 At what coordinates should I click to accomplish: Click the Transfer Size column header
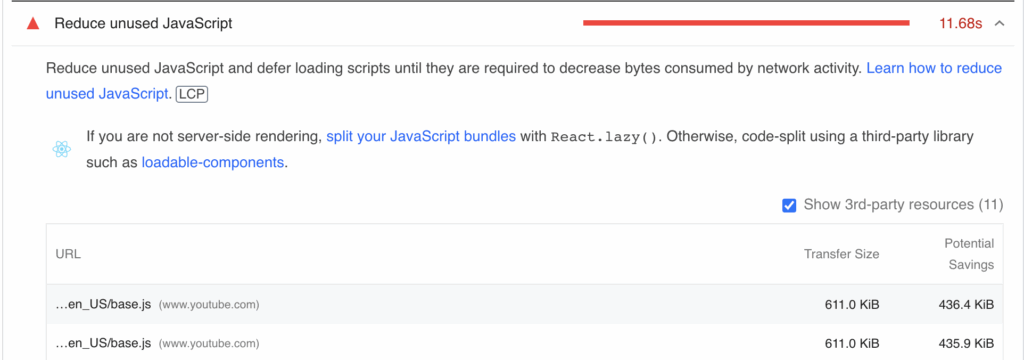click(841, 254)
